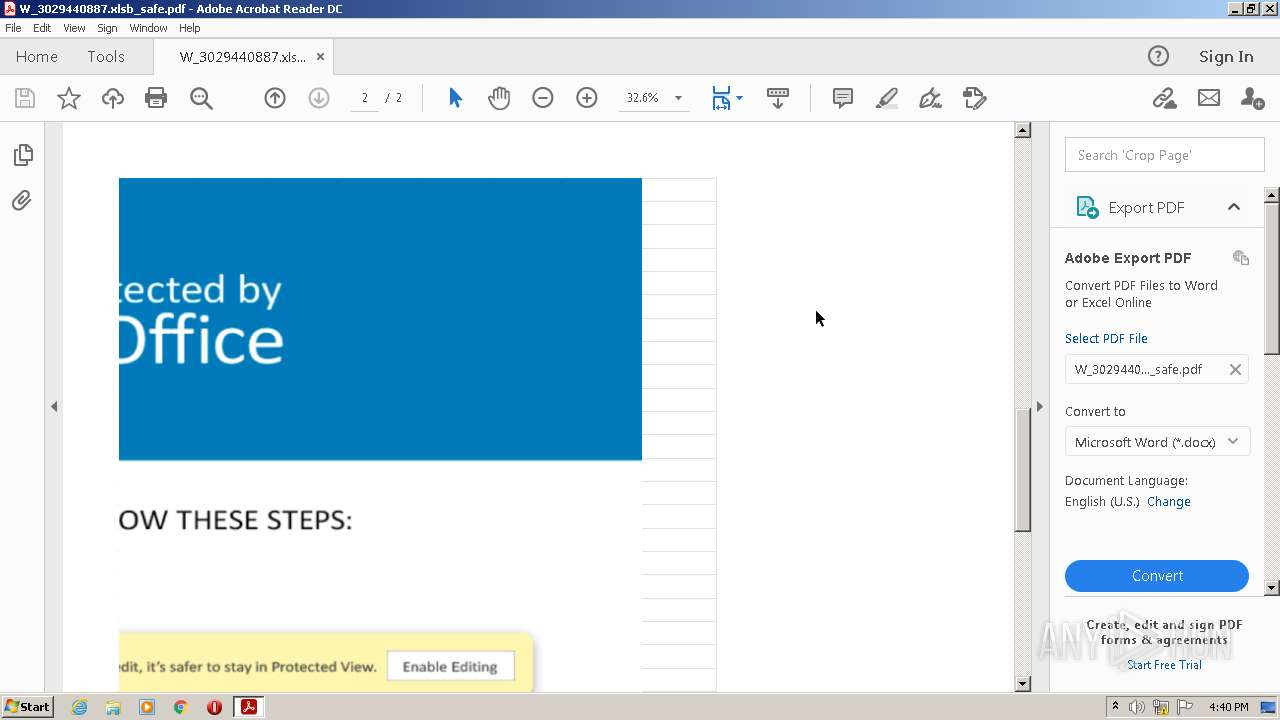Open File Explorer from the taskbar
Image resolution: width=1280 pixels, height=720 pixels.
[113, 707]
